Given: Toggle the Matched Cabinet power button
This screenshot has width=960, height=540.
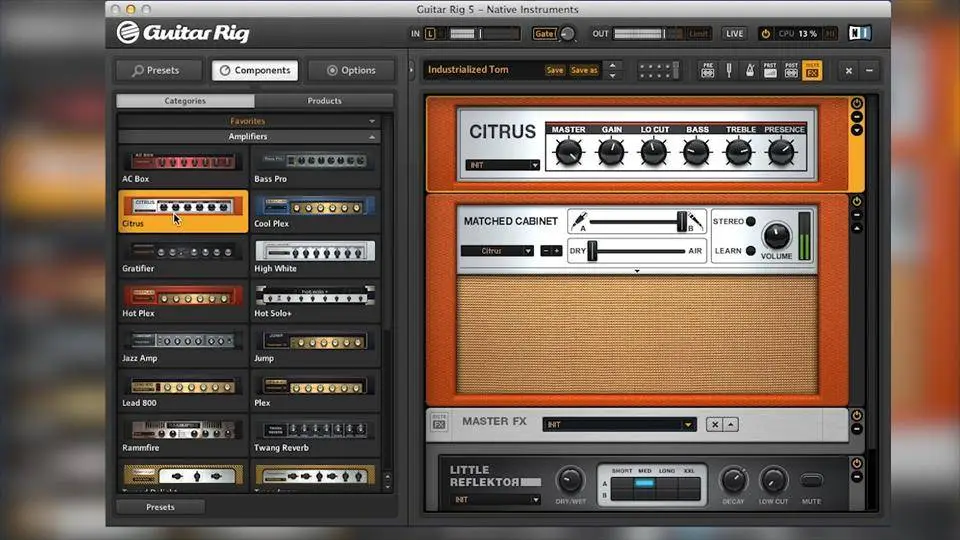Looking at the screenshot, I should click(857, 201).
